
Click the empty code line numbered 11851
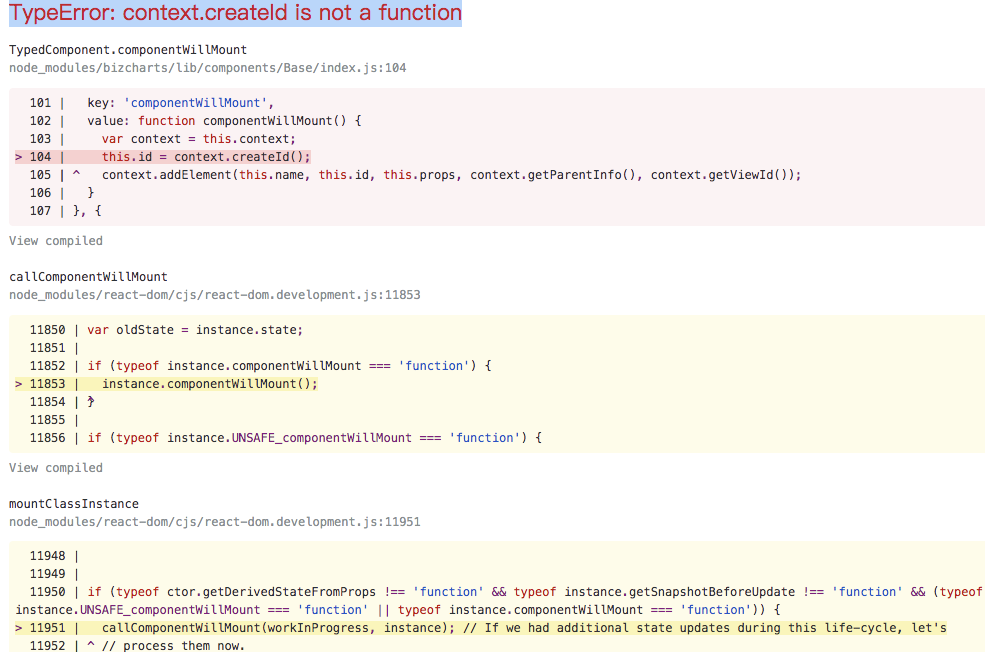pyautogui.click(x=54, y=348)
